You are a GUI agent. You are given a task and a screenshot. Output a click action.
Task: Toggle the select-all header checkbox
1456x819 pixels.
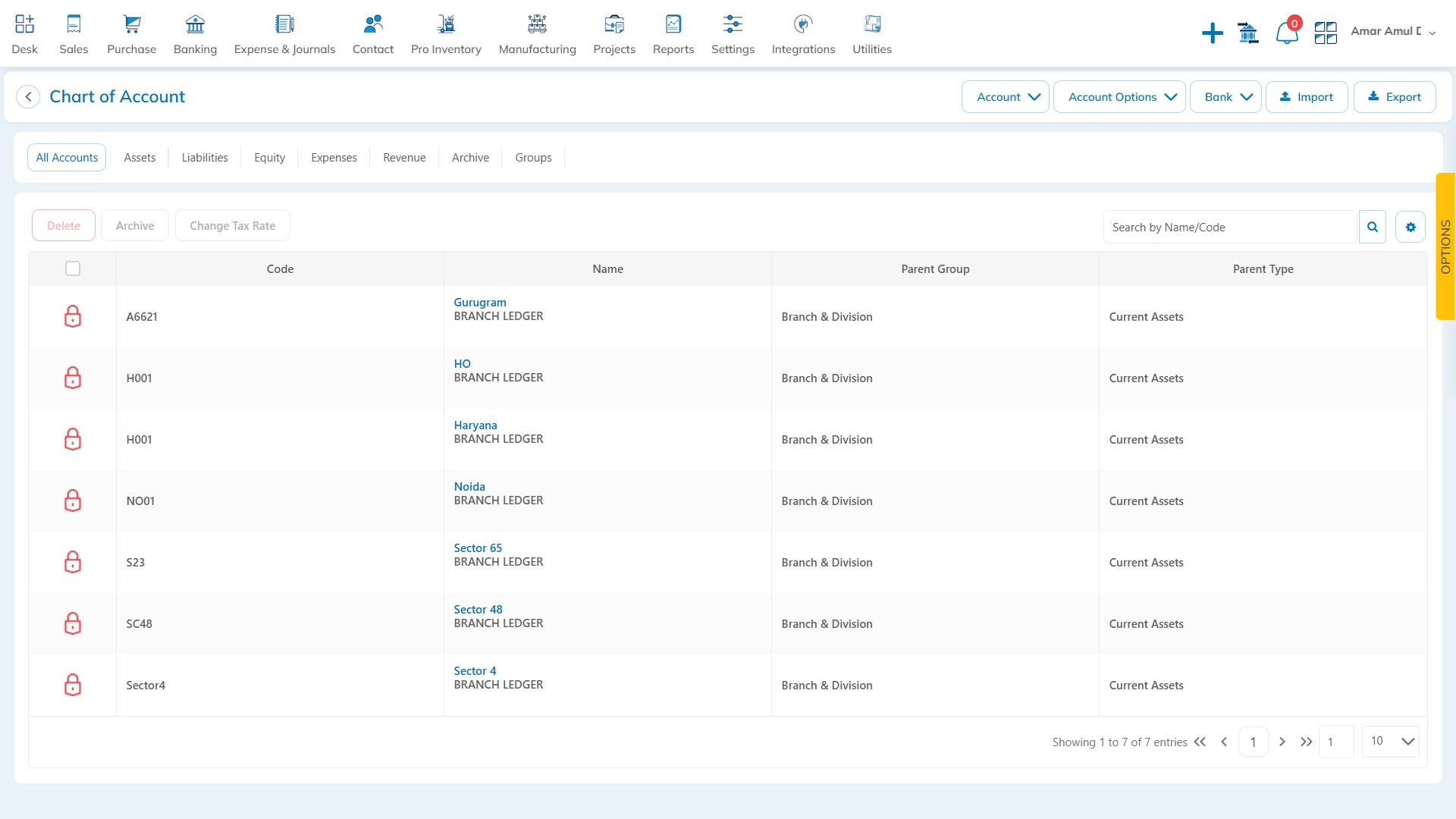click(x=73, y=268)
